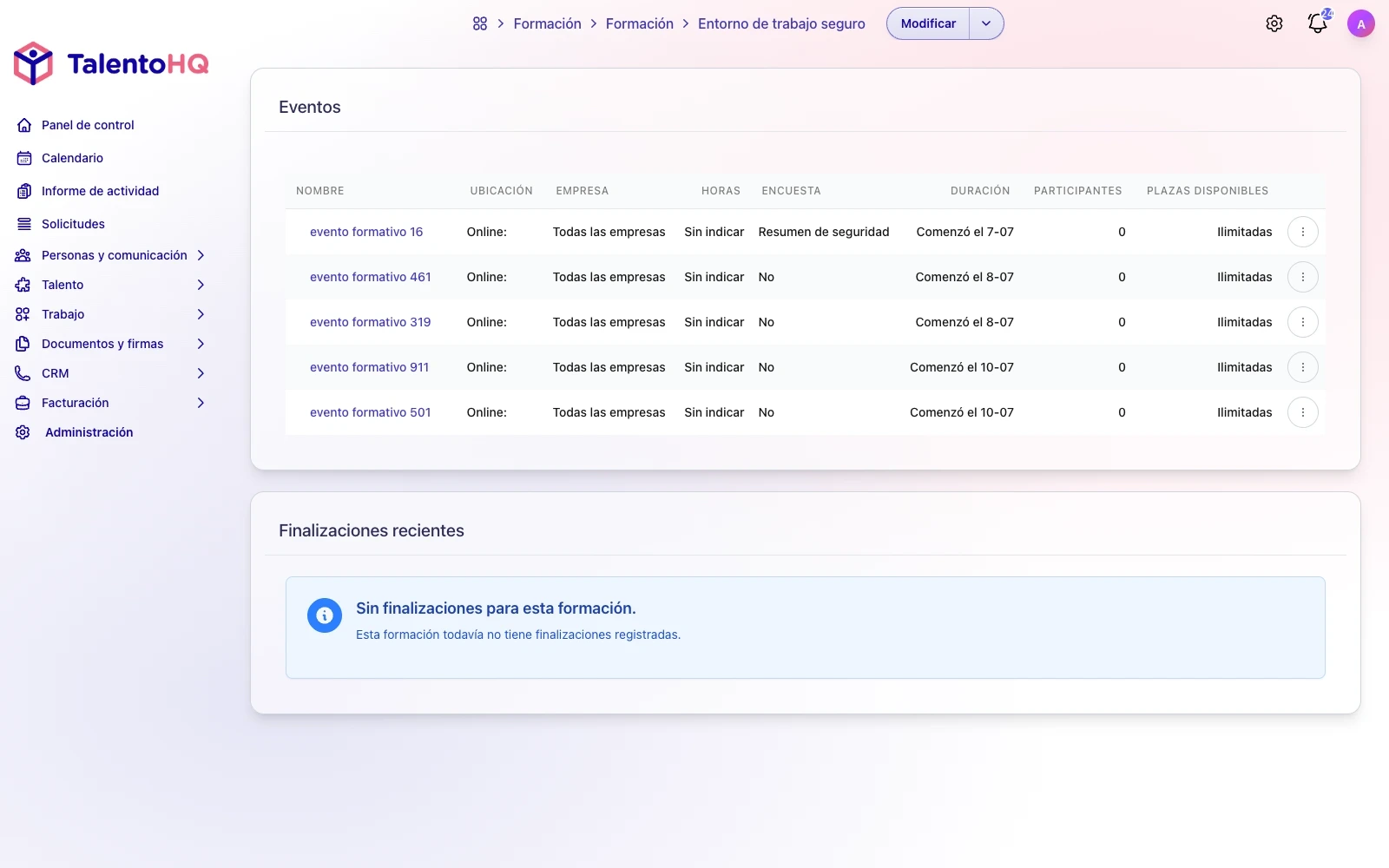Open the Modificar dropdown arrow

986,23
